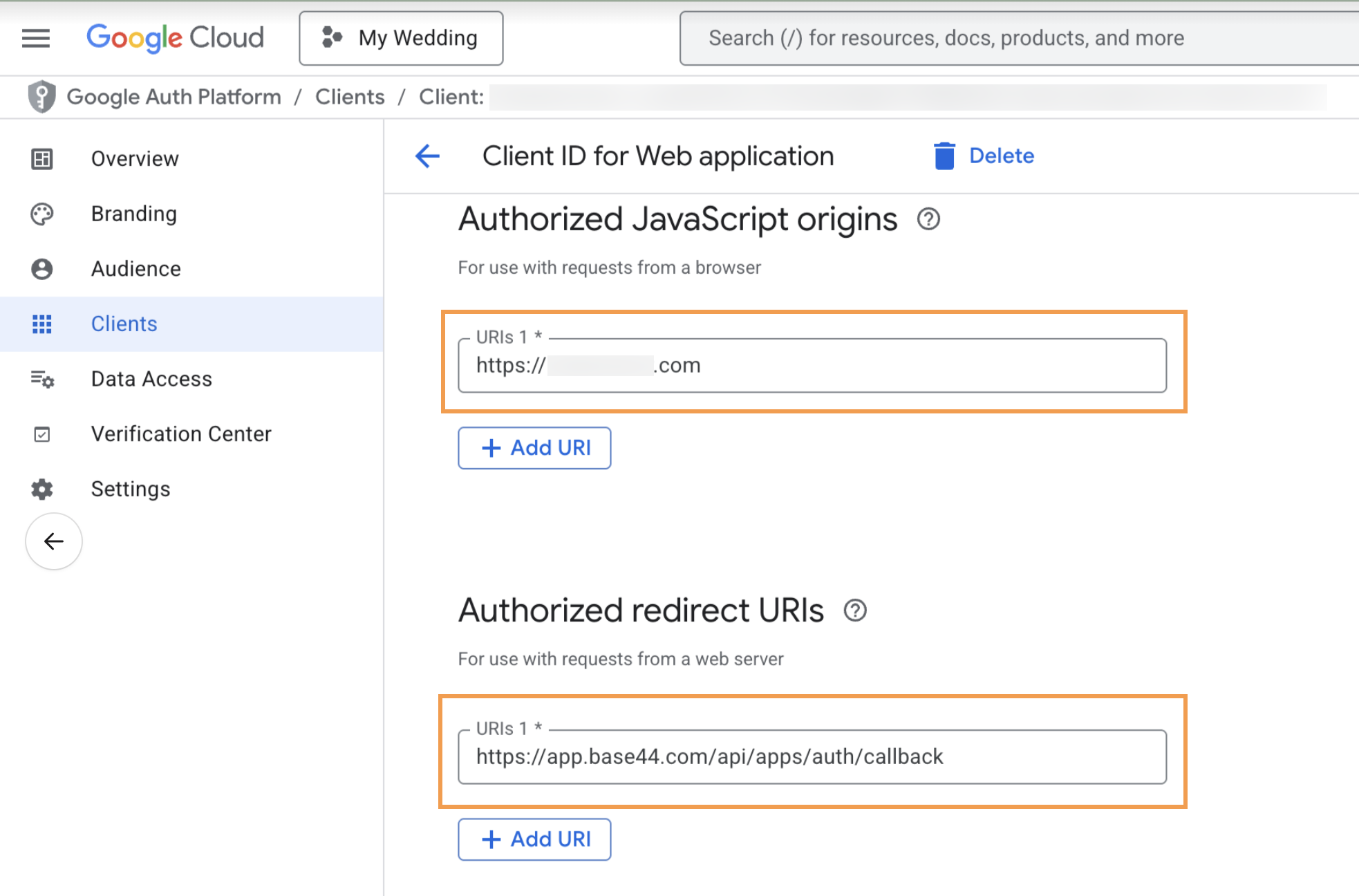Delete the client using trash icon
Viewport: 1359px width, 896px height.
(x=944, y=156)
